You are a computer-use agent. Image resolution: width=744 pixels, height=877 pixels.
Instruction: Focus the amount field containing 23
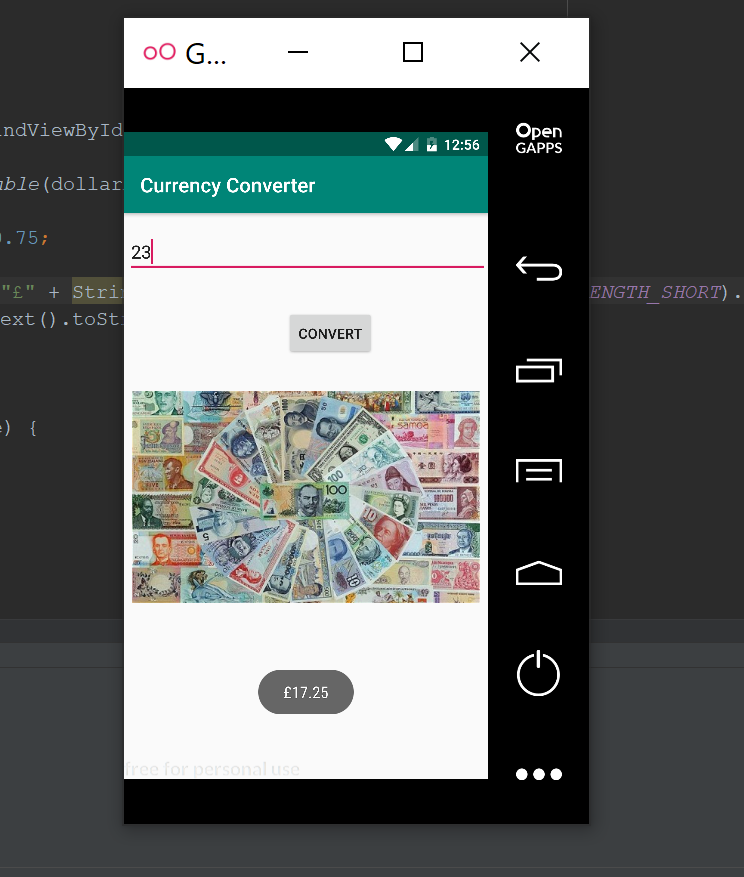(306, 253)
